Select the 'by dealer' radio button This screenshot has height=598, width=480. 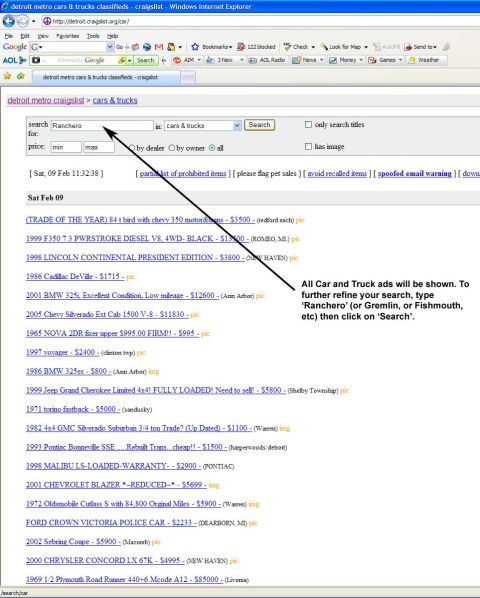132,148
